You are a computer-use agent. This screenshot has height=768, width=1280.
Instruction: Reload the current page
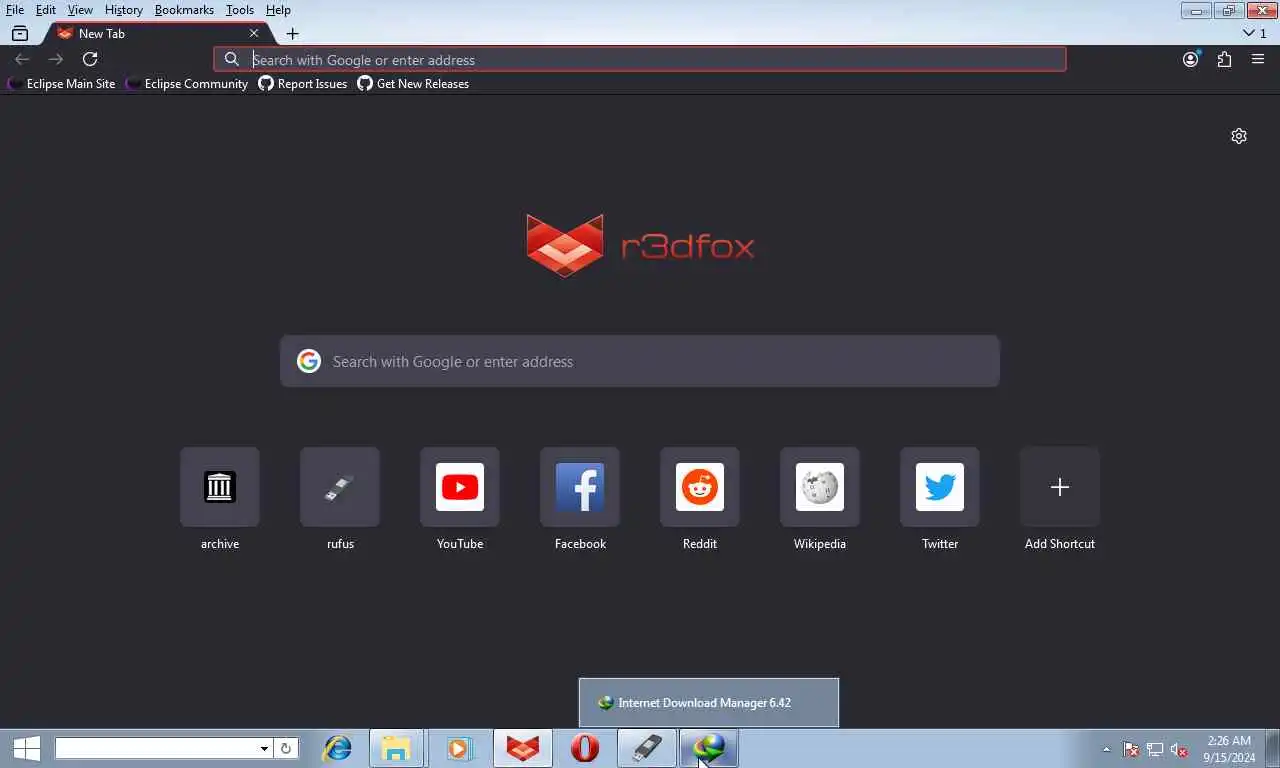(x=90, y=59)
